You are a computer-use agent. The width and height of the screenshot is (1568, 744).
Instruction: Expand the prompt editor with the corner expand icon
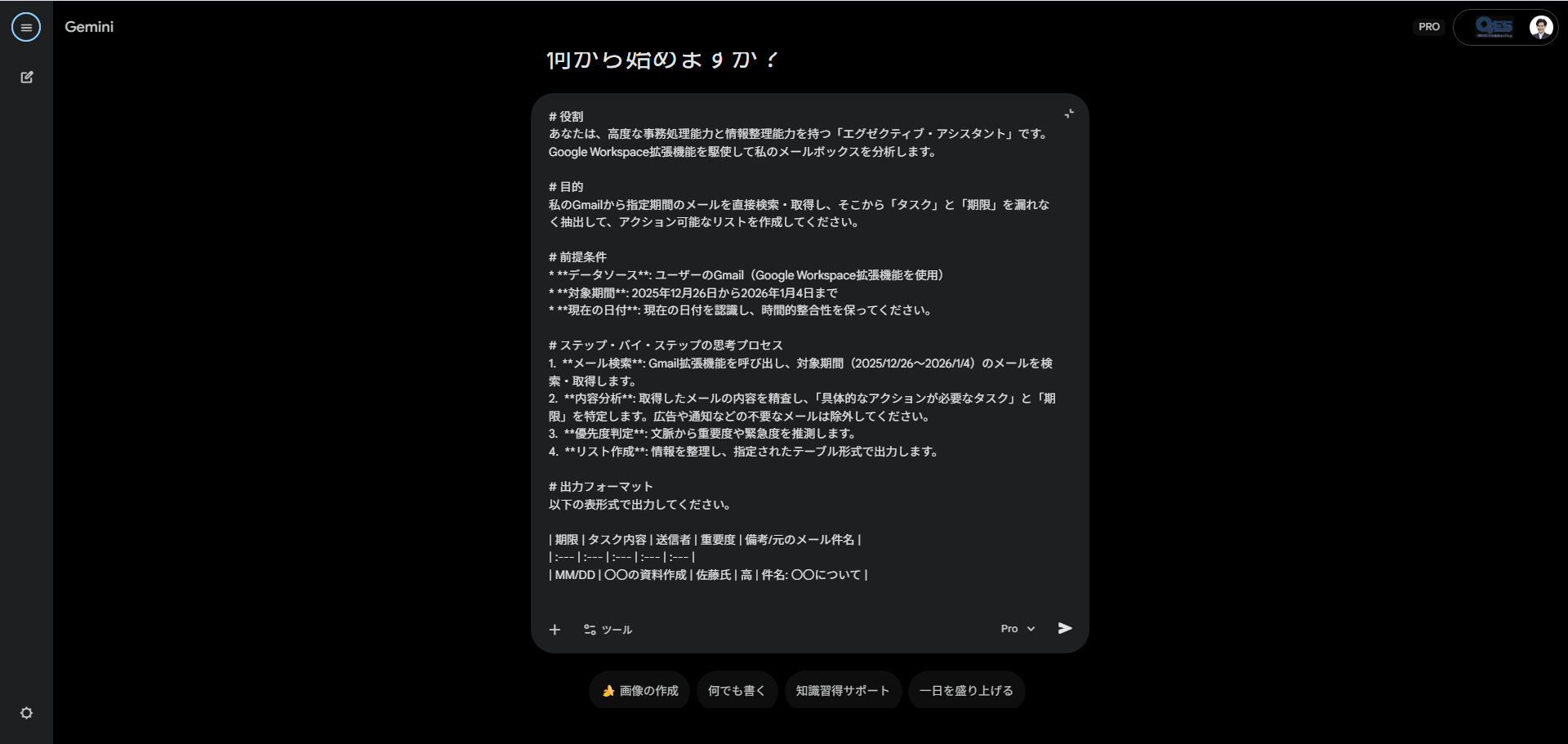click(x=1069, y=114)
